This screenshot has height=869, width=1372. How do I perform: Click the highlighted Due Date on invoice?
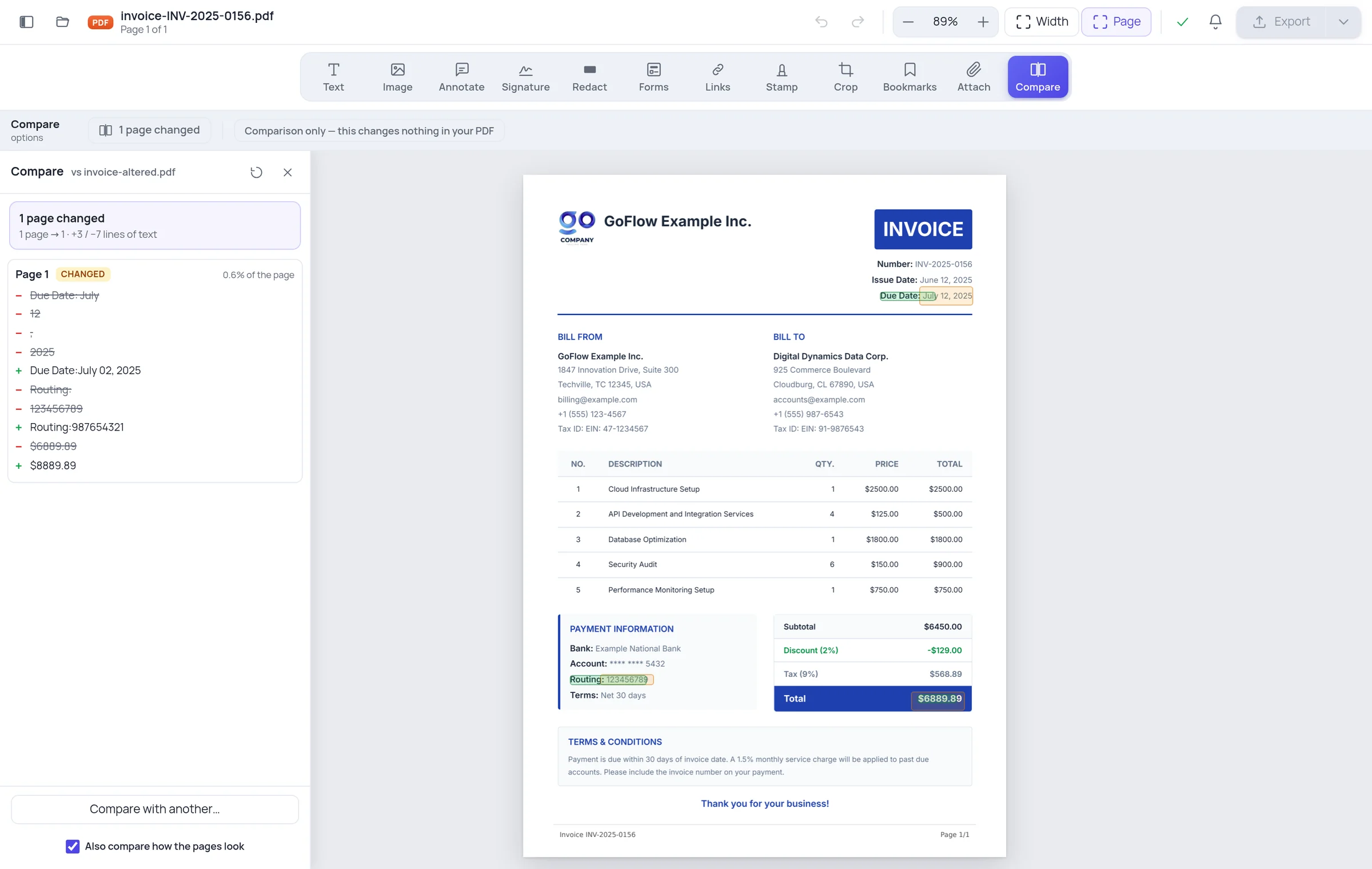926,296
